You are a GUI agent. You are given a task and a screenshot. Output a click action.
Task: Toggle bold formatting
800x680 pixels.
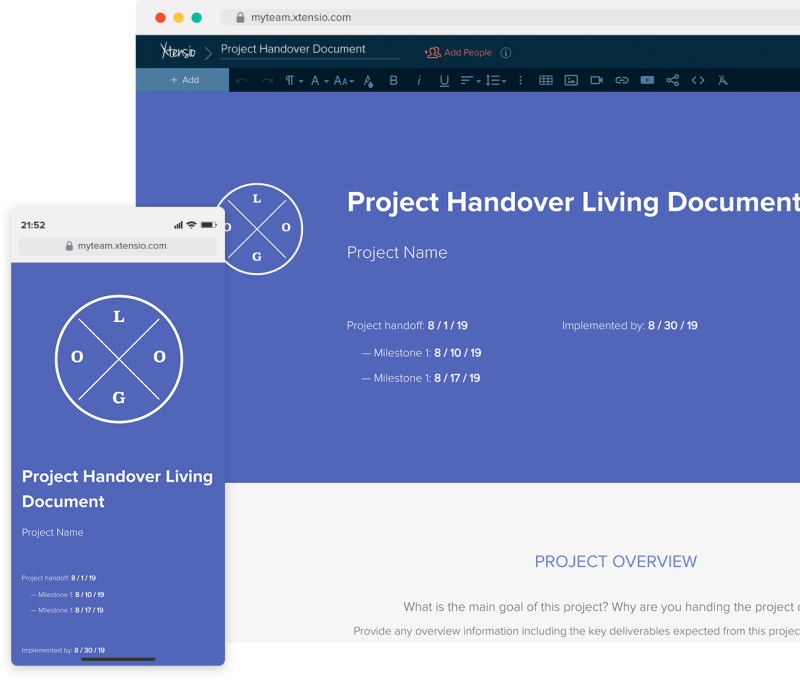click(393, 81)
